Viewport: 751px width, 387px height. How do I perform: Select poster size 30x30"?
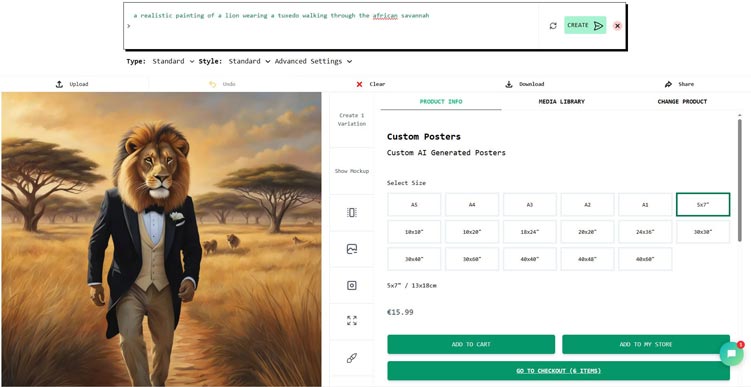point(703,232)
